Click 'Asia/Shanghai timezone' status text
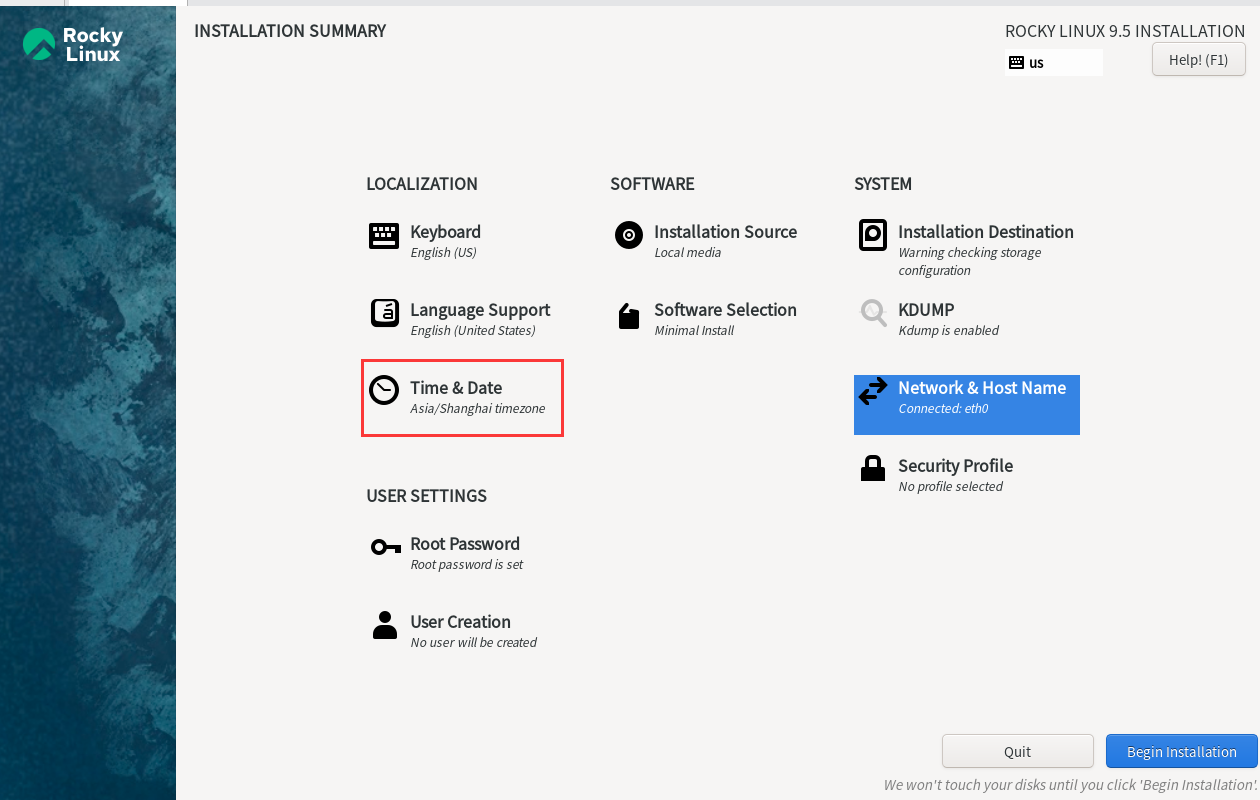This screenshot has width=1260, height=800. 478,409
